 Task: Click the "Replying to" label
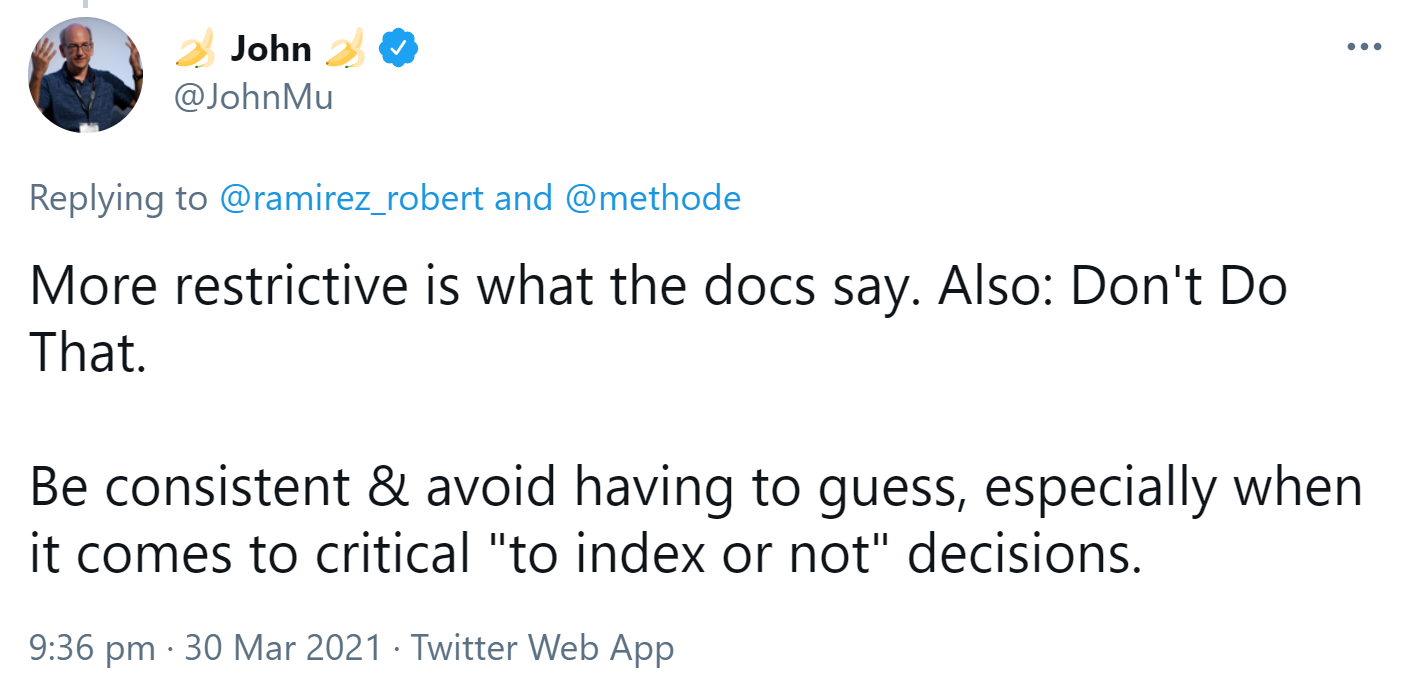pos(118,198)
